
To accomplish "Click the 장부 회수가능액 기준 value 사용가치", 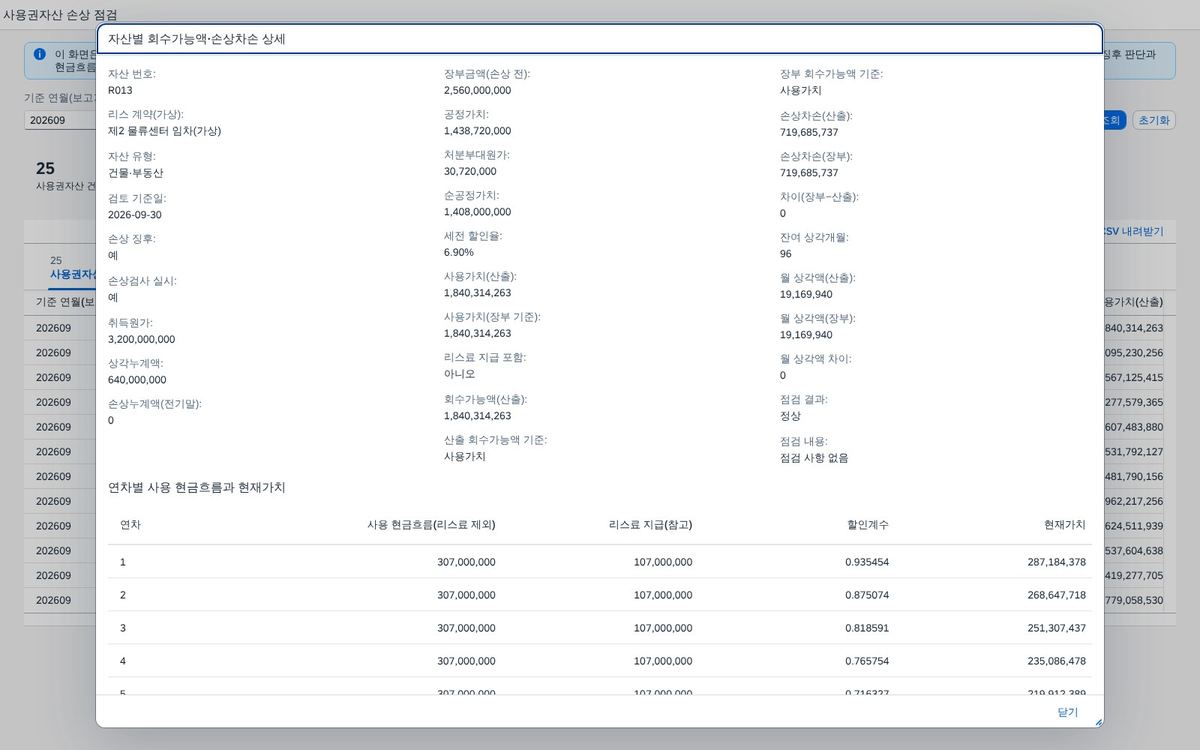I will point(801,90).
